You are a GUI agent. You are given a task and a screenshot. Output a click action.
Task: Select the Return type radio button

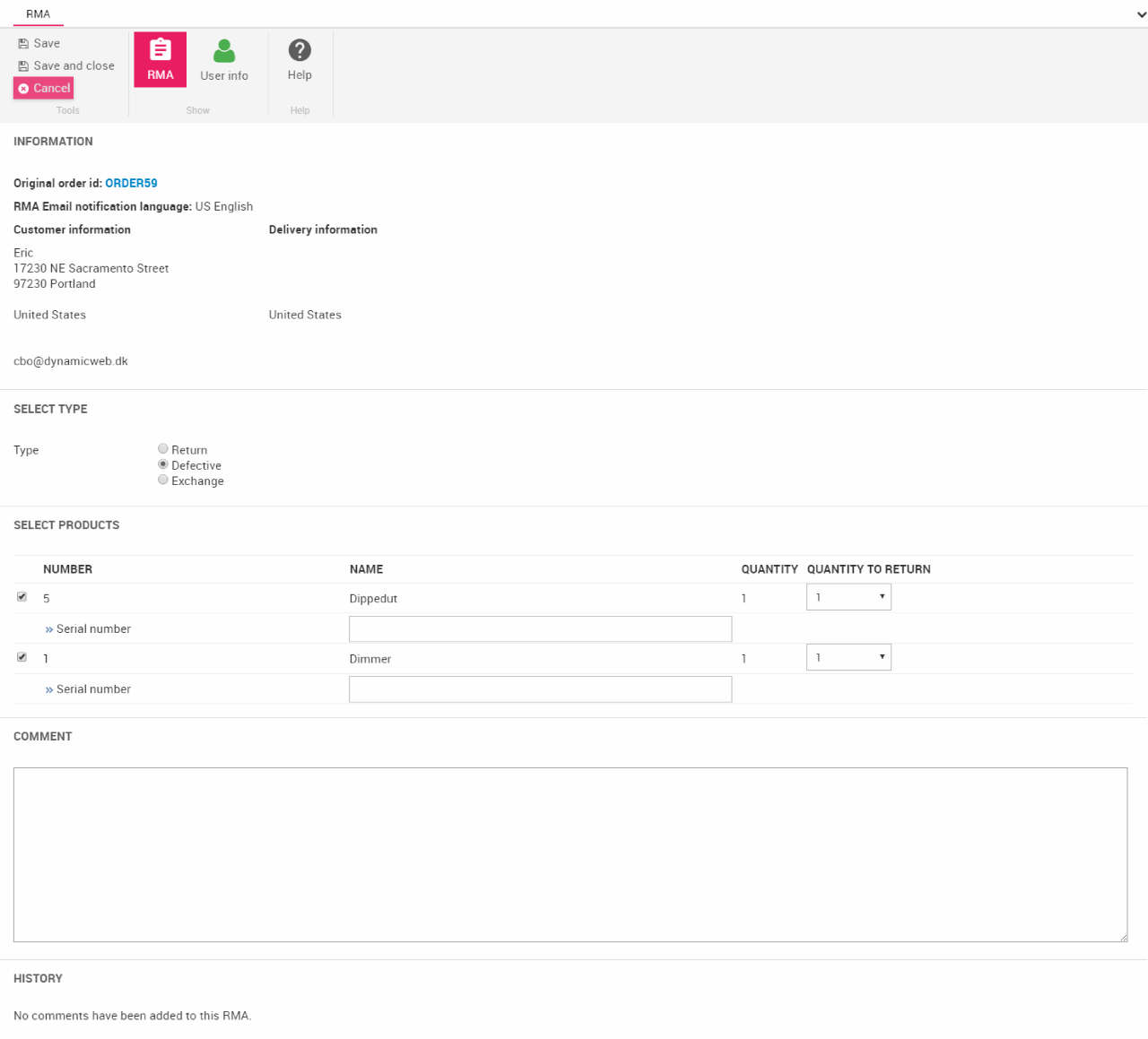tap(163, 449)
